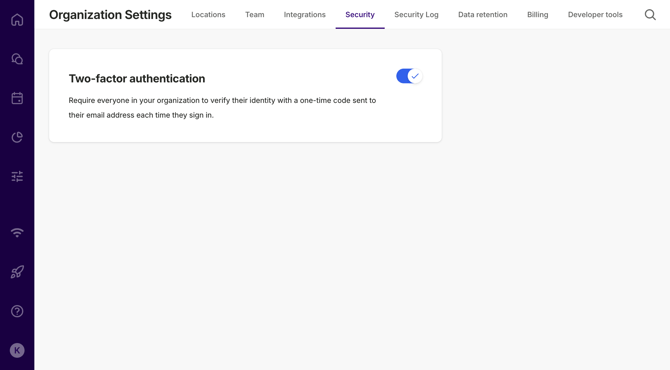The height and width of the screenshot is (370, 670).
Task: Open the K user avatar menu
Action: (17, 350)
